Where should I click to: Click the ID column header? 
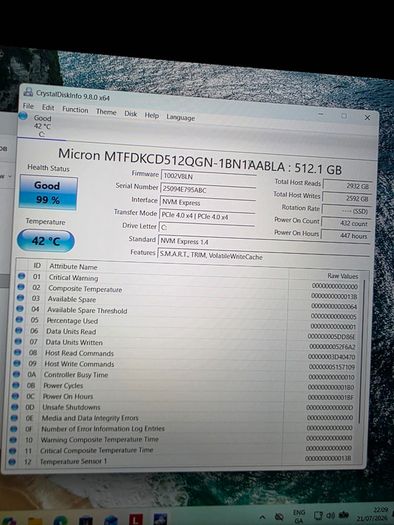tap(37, 266)
